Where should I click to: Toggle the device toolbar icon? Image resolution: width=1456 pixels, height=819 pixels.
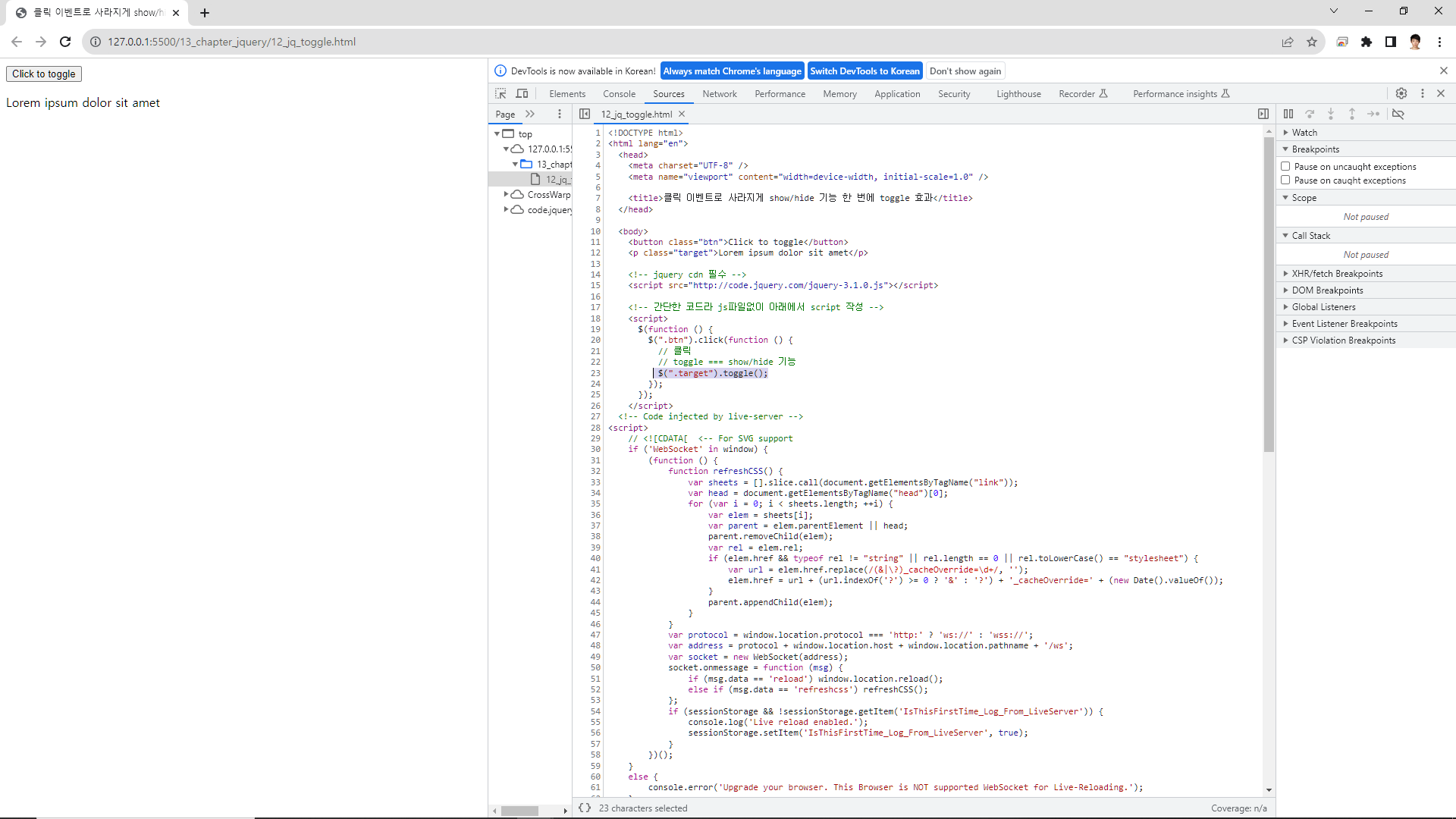coord(522,93)
